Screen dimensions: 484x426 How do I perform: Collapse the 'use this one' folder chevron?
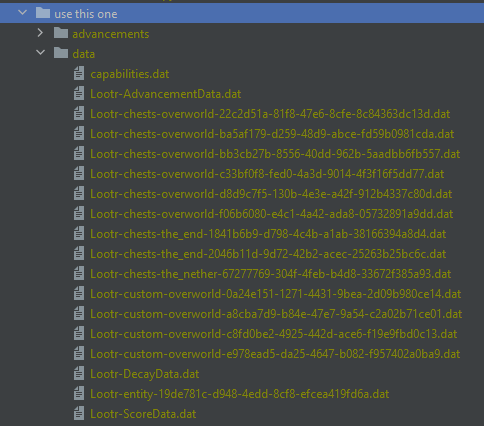coord(23,13)
